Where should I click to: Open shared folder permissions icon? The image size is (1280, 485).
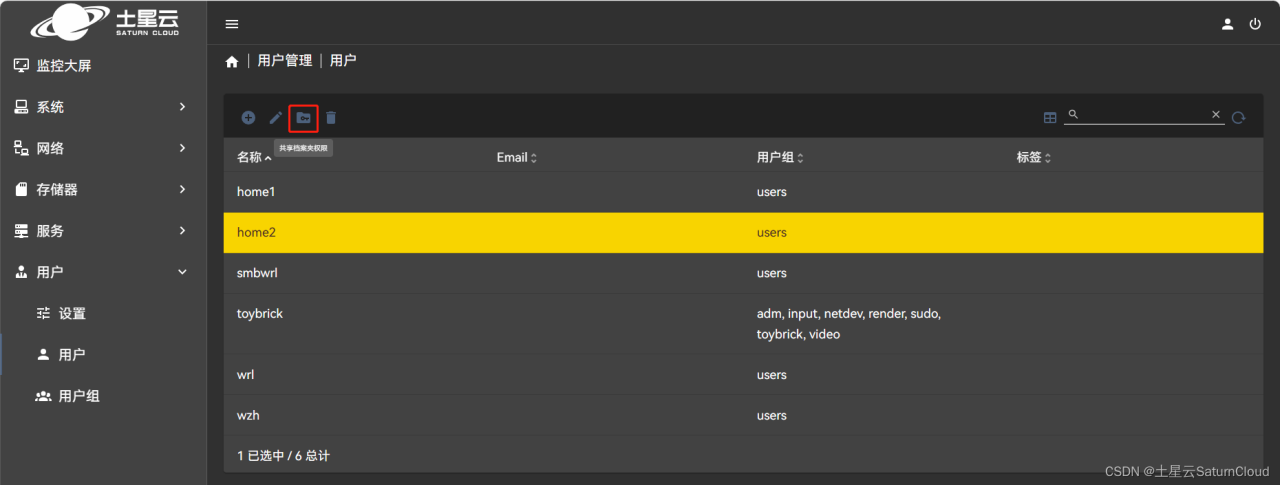coord(303,118)
